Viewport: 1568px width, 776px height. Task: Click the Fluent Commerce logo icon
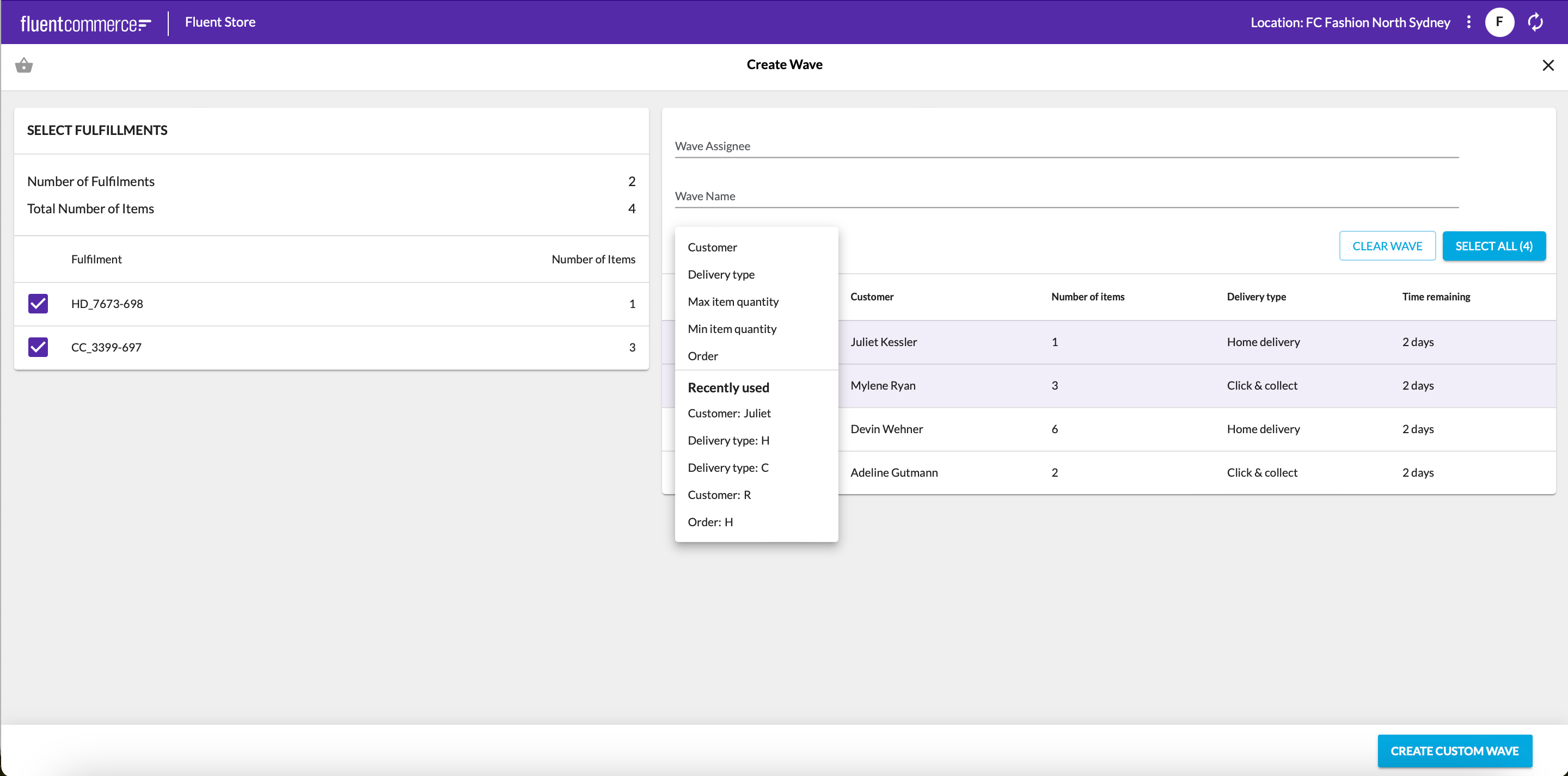pos(85,22)
